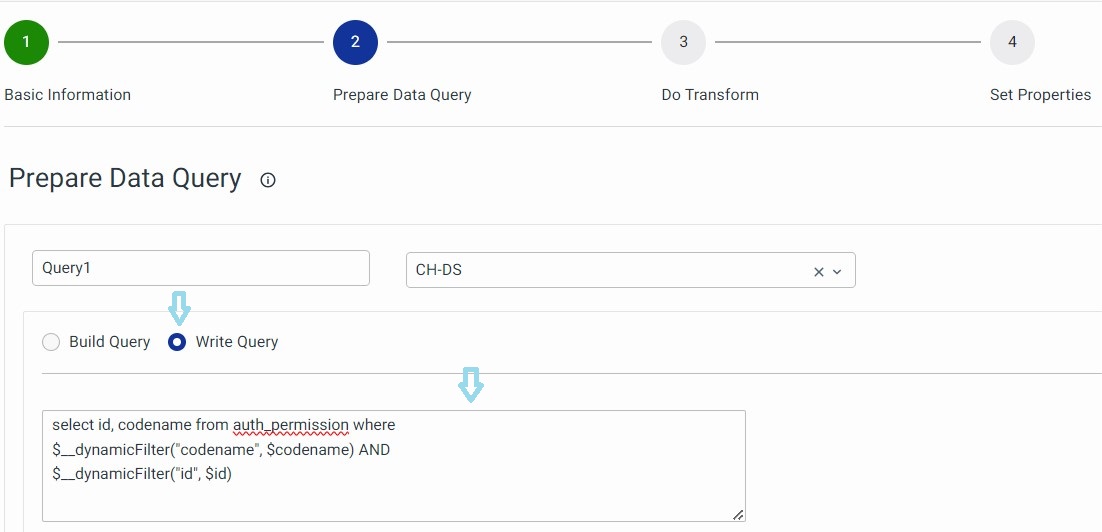Click the arrow pointing at the query editor
The width and height of the screenshot is (1102, 532).
pyautogui.click(x=470, y=384)
